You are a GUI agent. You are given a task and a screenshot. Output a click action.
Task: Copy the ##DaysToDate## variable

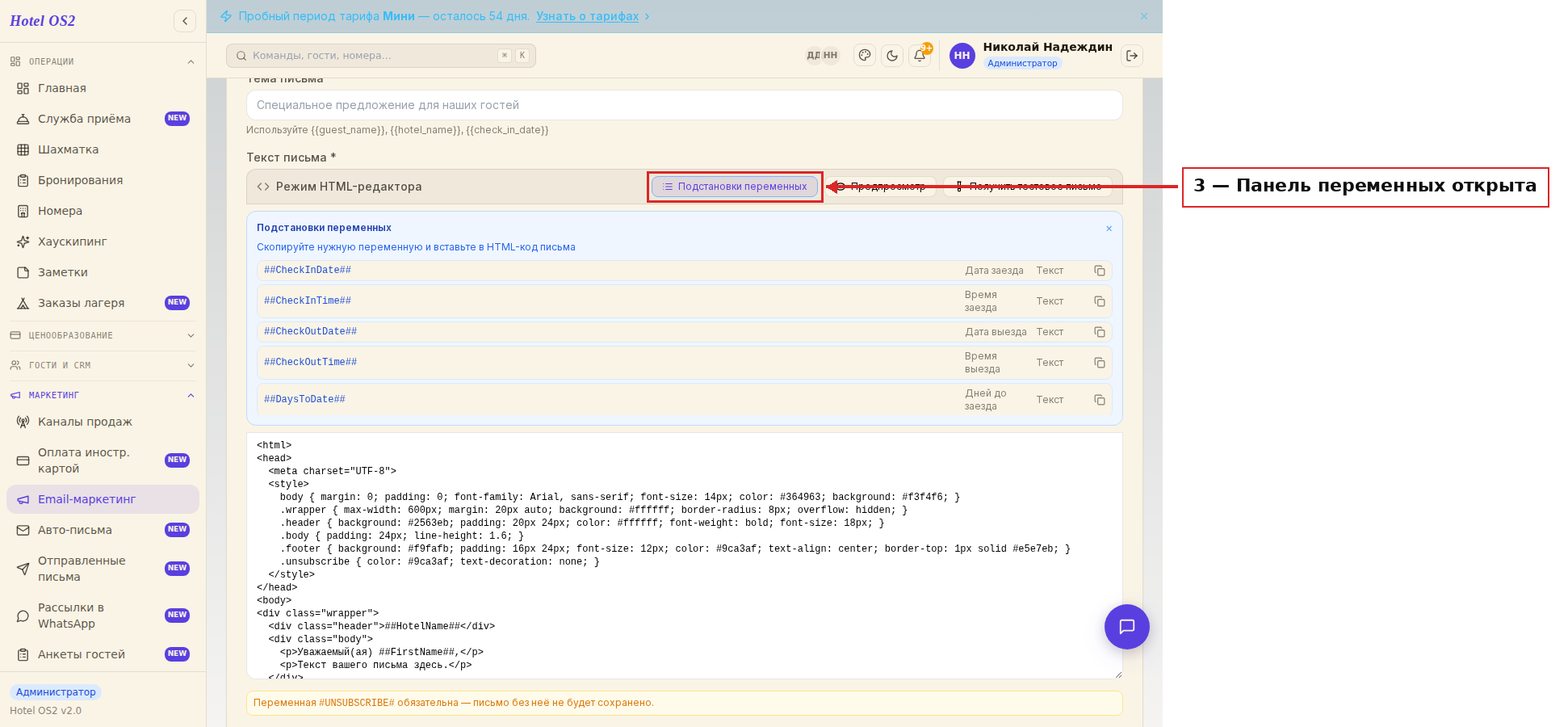tap(1099, 400)
